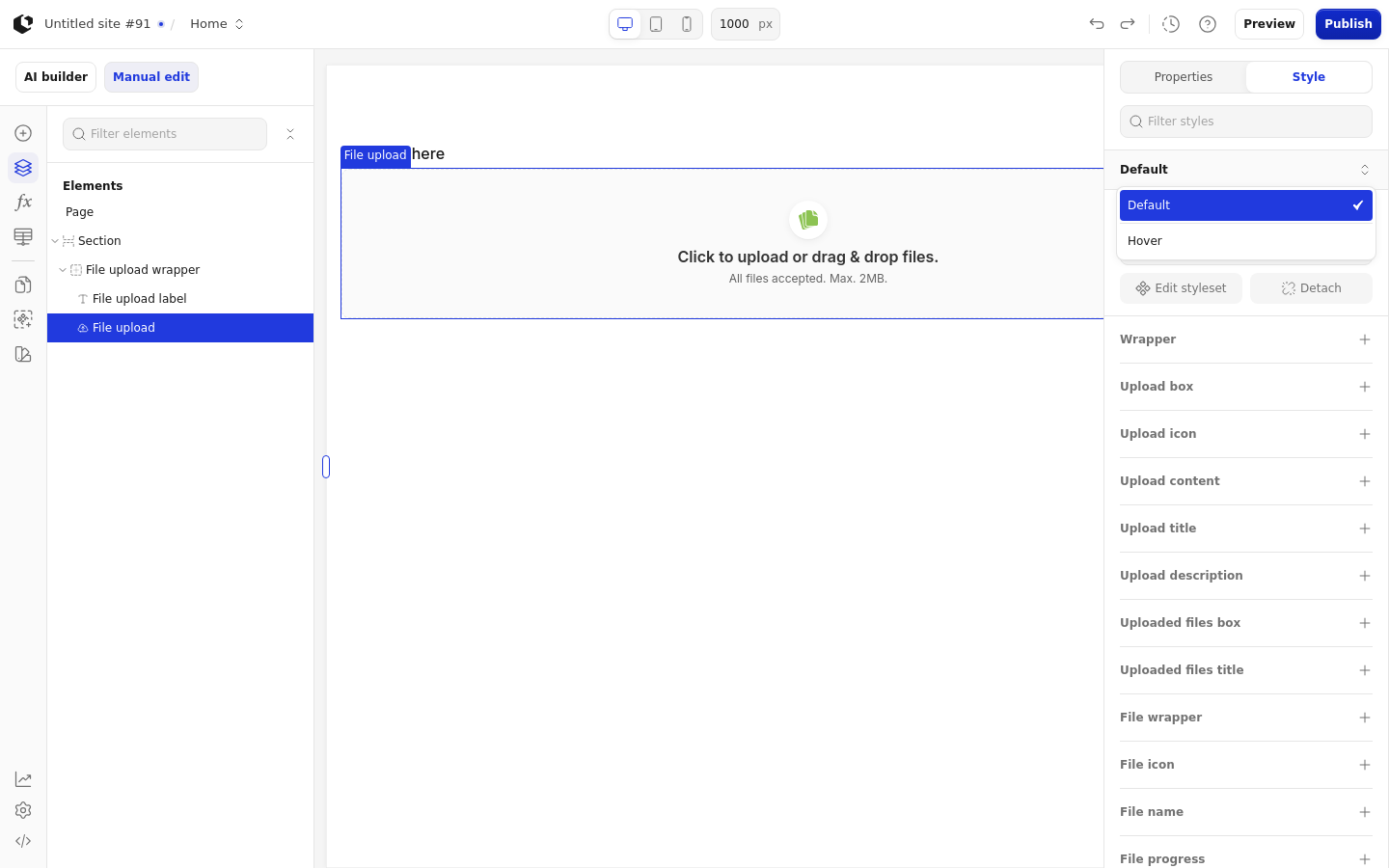The image size is (1389, 868).
Task: Focus the Filter styles search field
Action: (x=1246, y=122)
